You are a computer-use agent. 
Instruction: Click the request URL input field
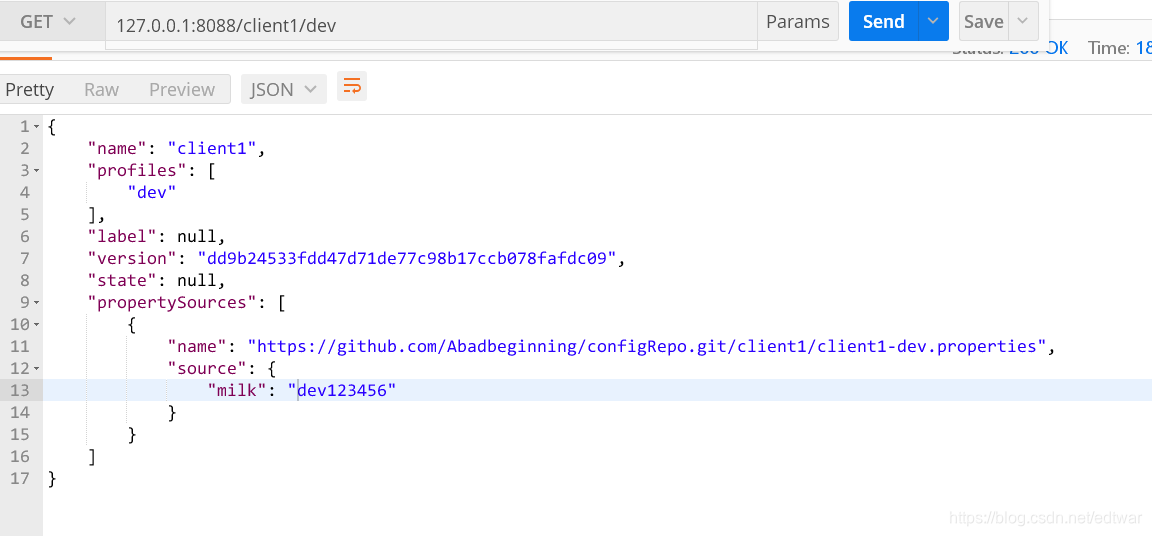[431, 26]
